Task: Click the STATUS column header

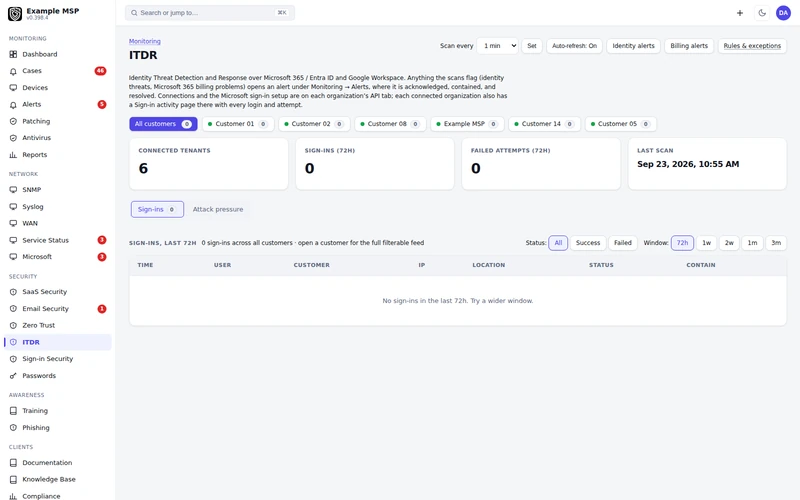Action: coord(601,265)
